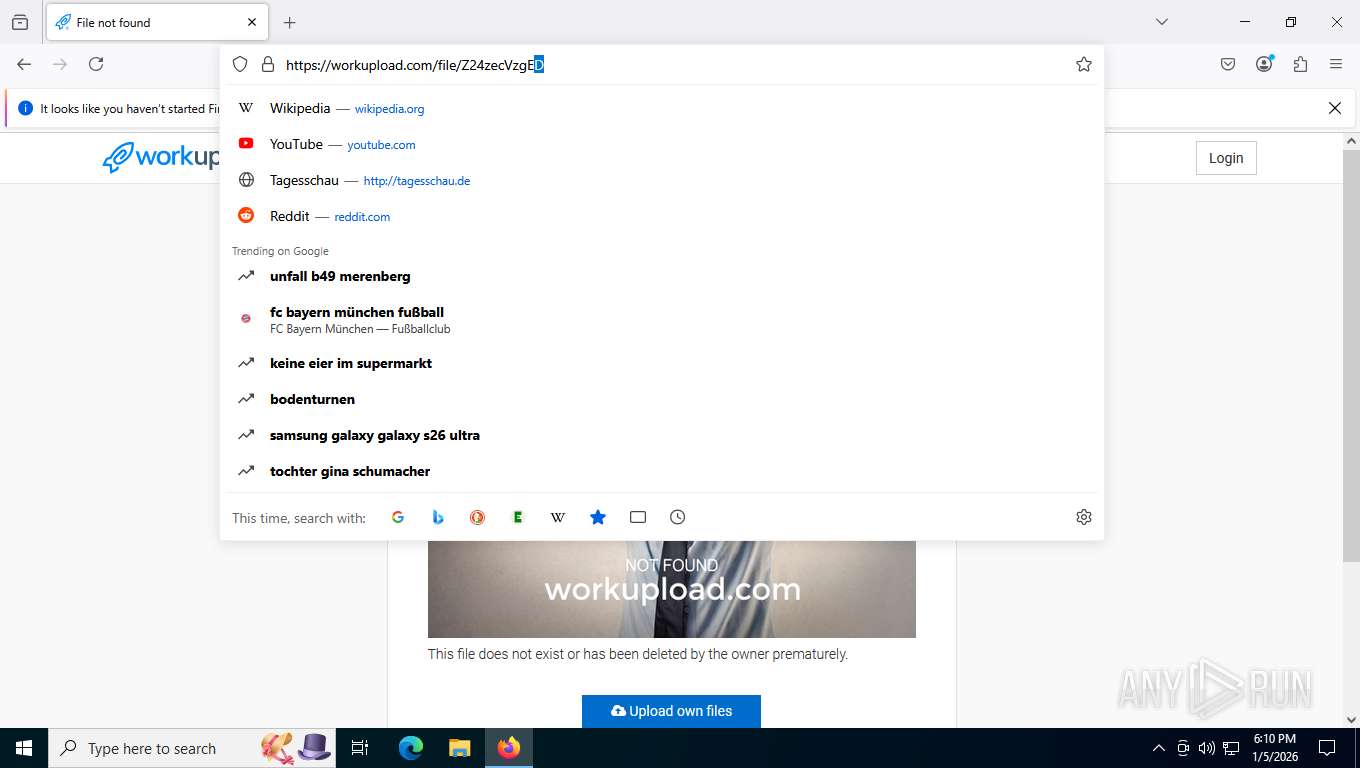
Task: Open the taskbar clock showing 6:10 PM
Action: click(1275, 748)
